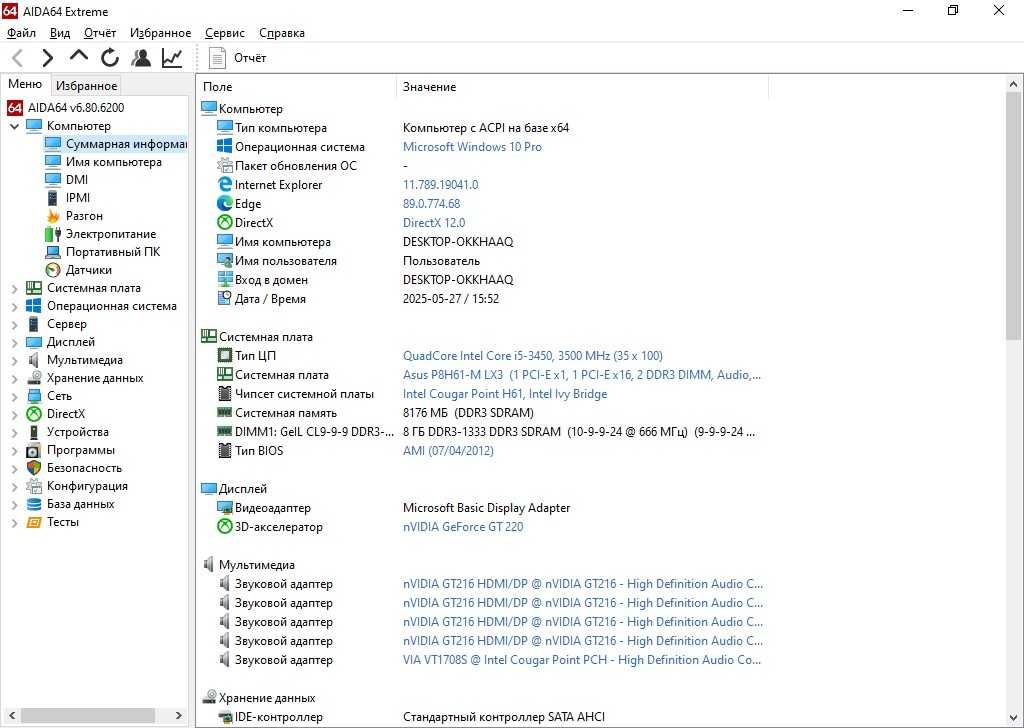Expand the Сеть tree node

(x=14, y=396)
